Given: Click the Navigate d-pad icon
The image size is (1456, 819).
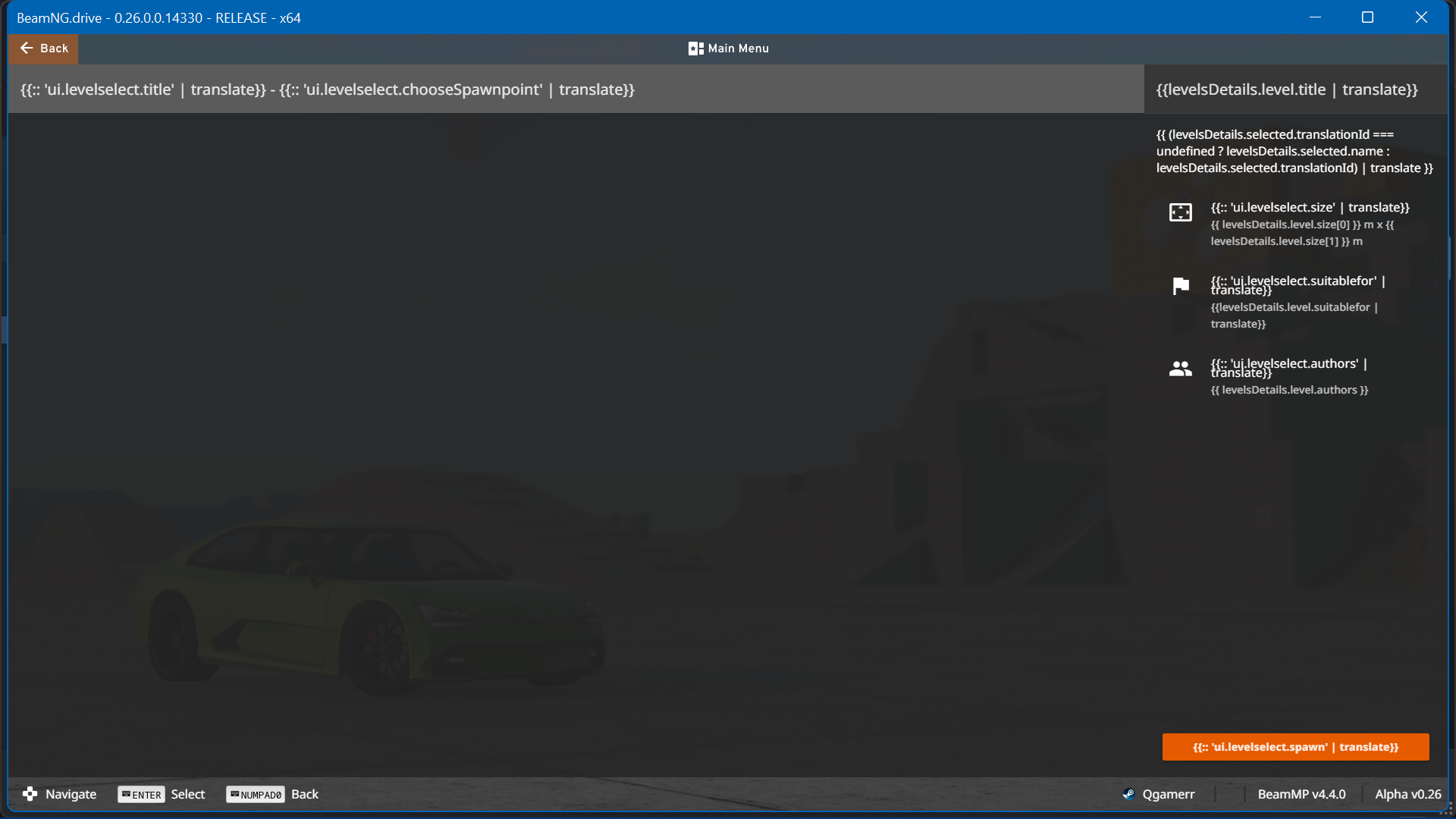Looking at the screenshot, I should point(30,794).
